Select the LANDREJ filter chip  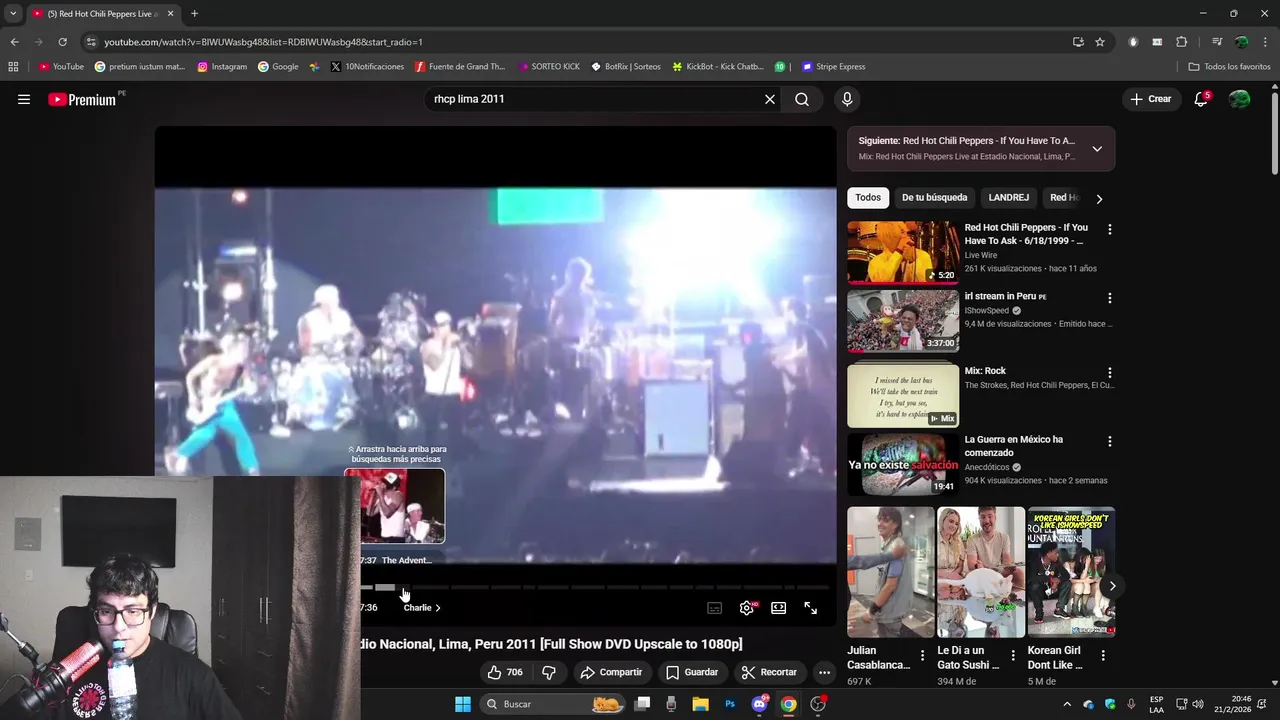[1008, 198]
